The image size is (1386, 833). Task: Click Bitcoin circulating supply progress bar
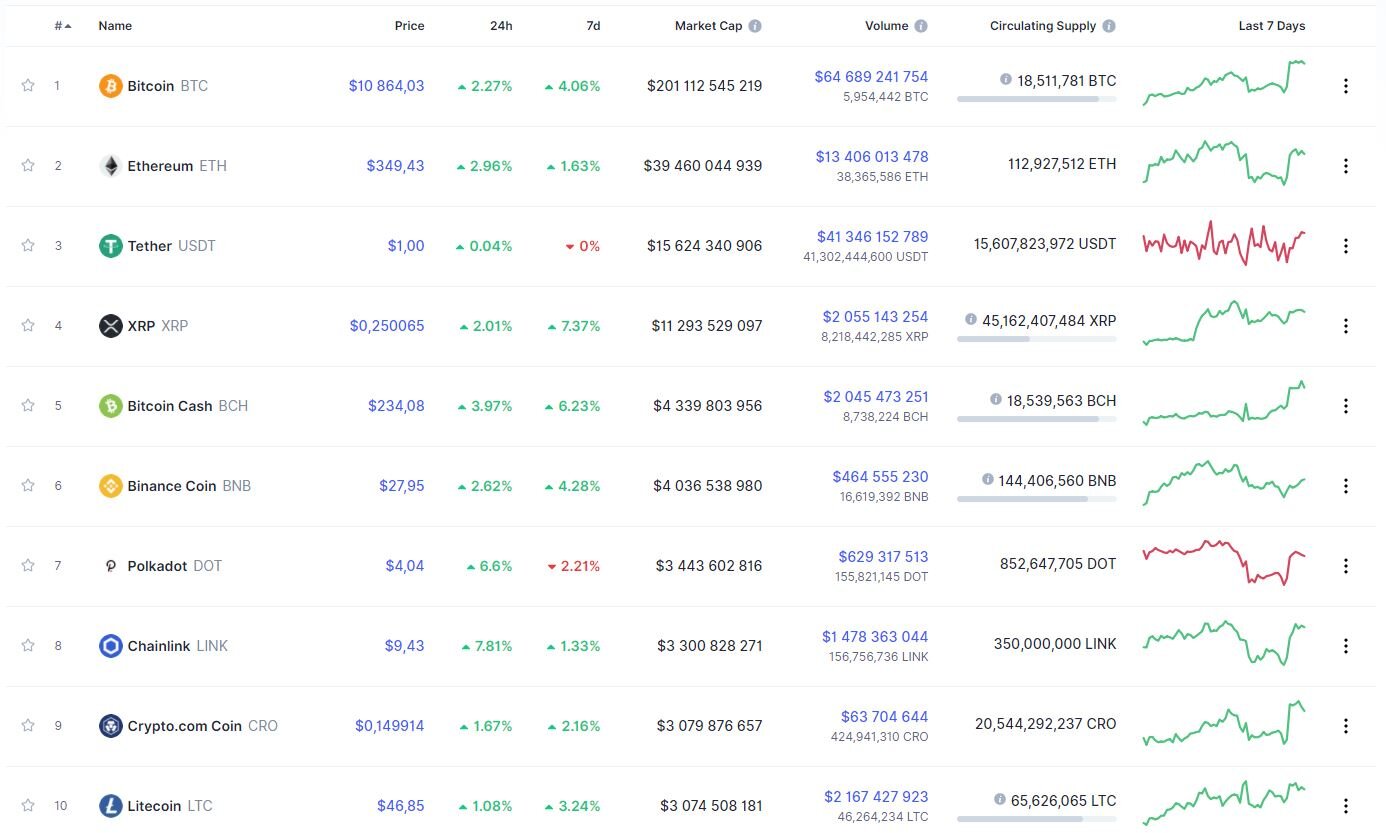pos(1036,99)
